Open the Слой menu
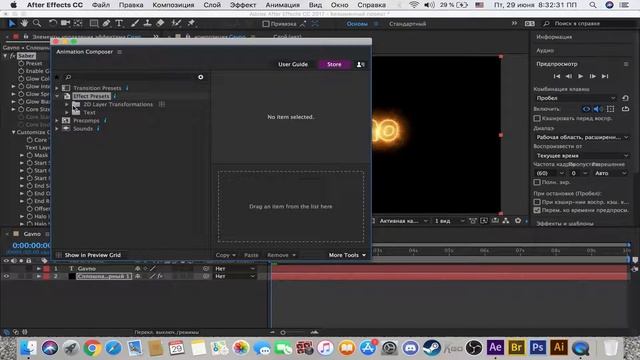 [212, 5]
